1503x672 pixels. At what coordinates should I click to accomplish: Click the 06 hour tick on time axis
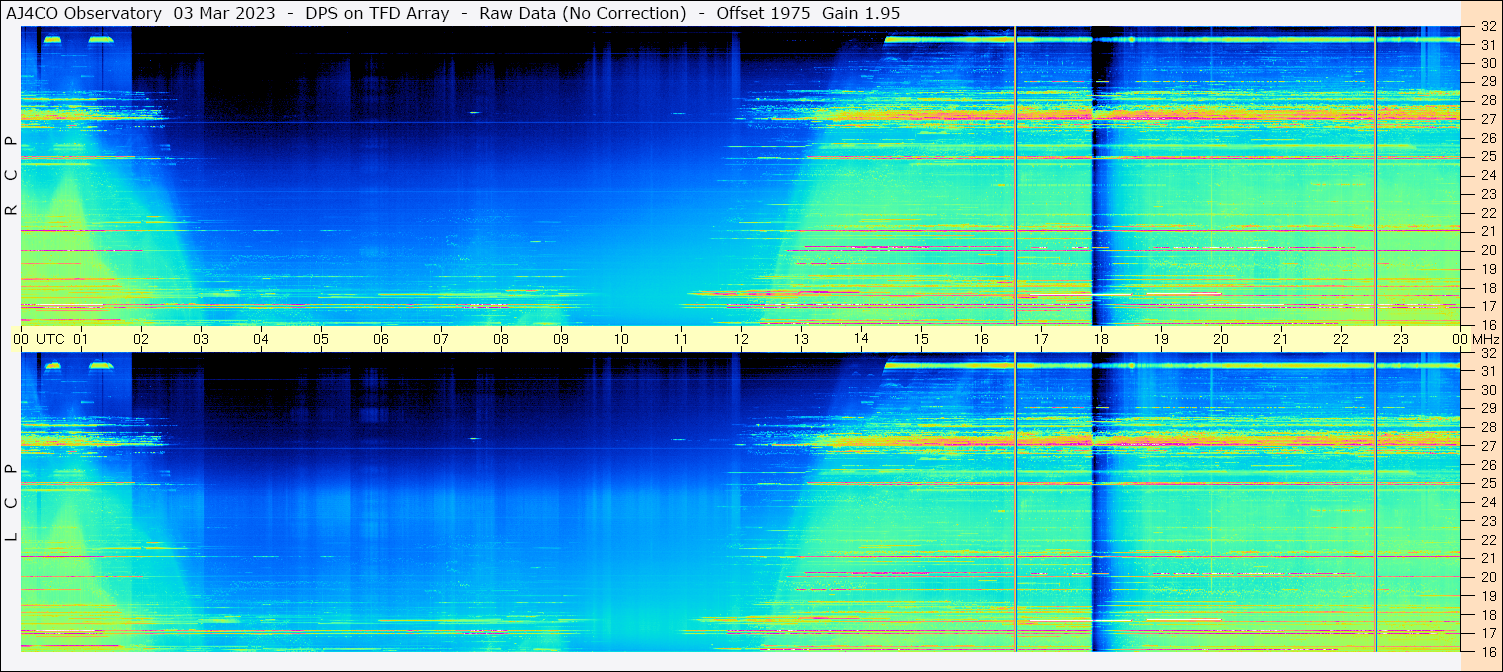(x=381, y=339)
